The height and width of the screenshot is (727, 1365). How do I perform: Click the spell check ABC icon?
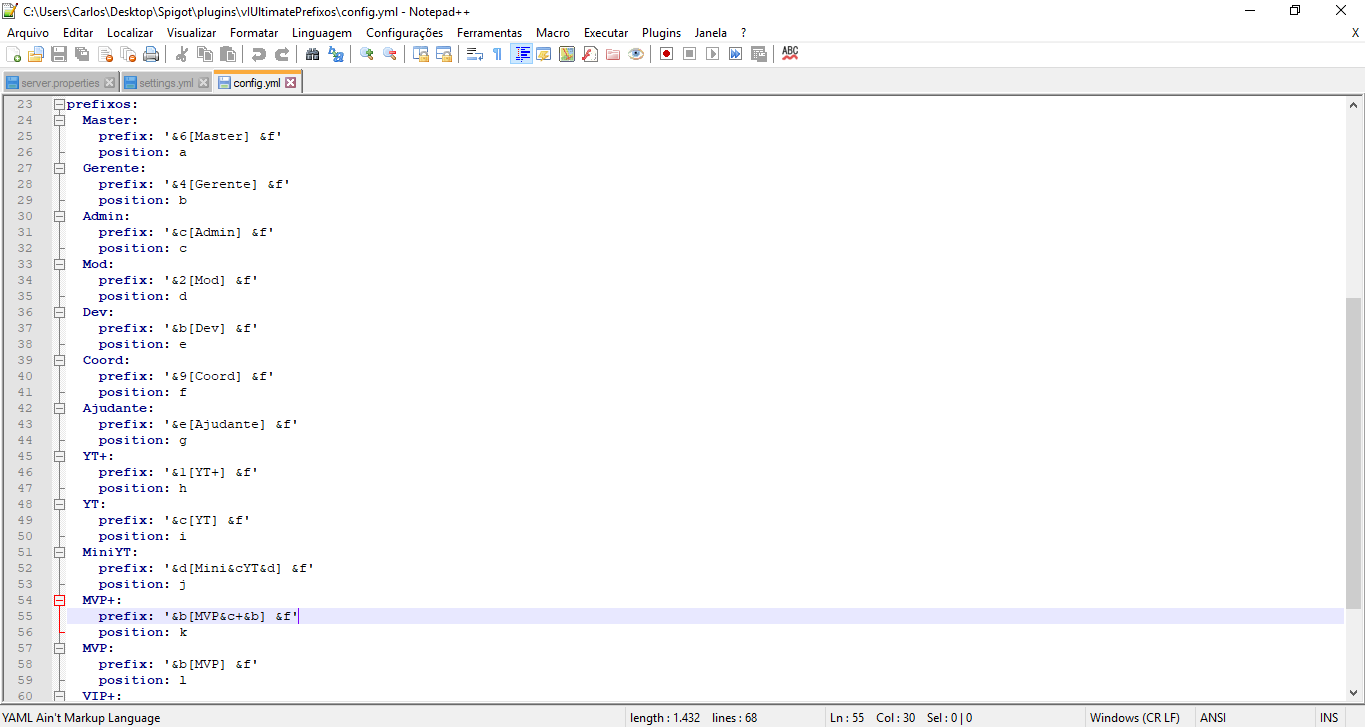click(x=790, y=54)
